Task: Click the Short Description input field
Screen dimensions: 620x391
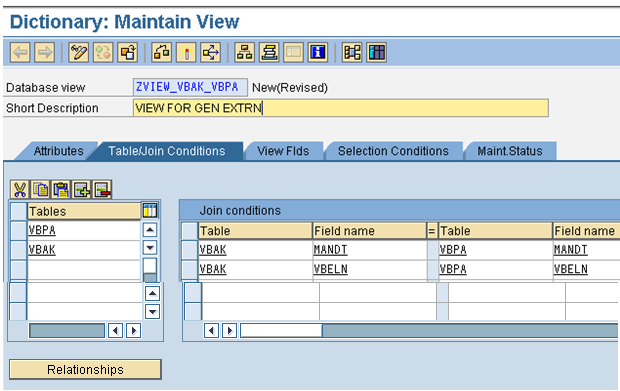Action: (340, 108)
